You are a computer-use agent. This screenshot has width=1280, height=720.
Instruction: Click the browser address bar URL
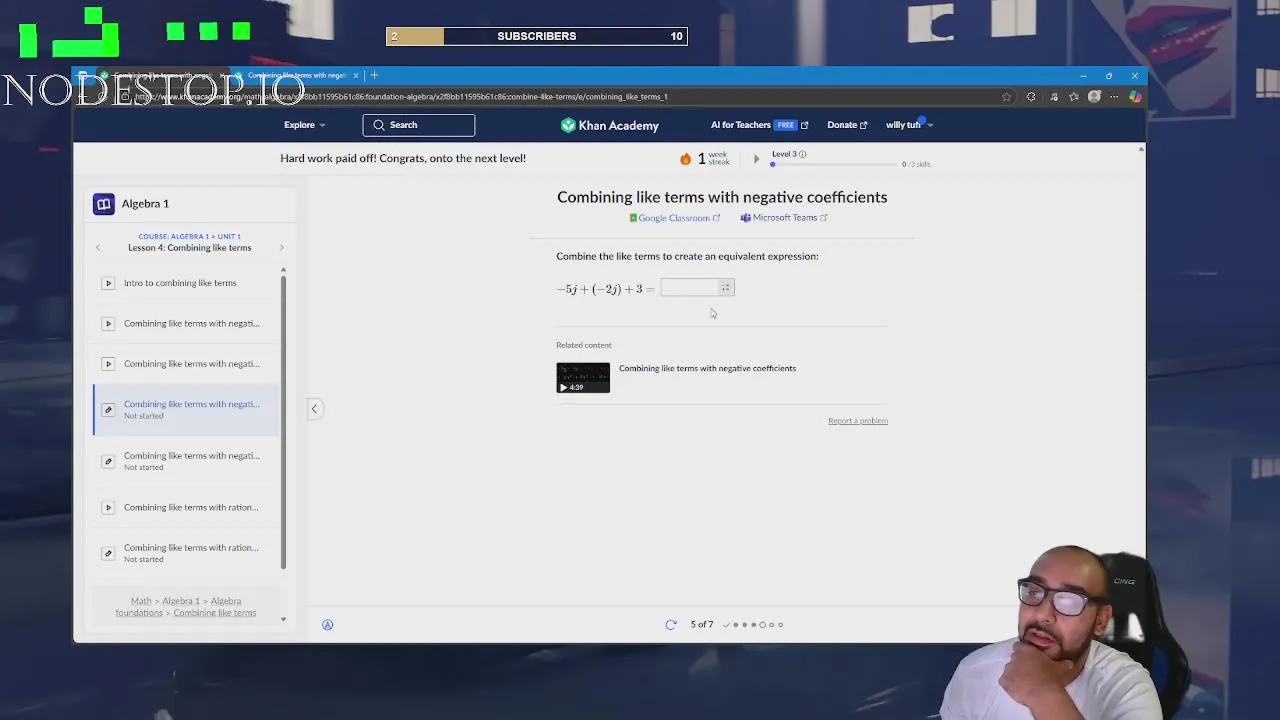[400, 97]
